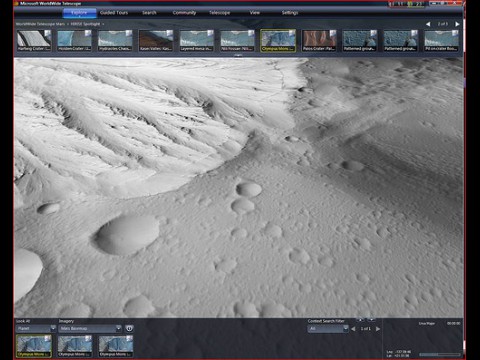Select the Palos Crater thumbnail
This screenshot has height=360, width=480.
[319, 40]
